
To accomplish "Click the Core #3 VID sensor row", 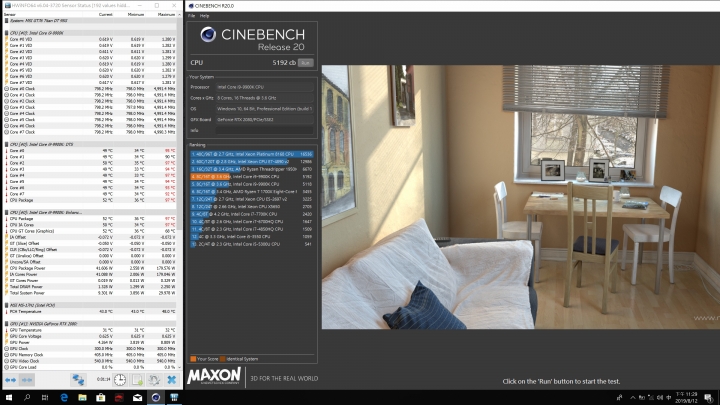I will [x=90, y=58].
